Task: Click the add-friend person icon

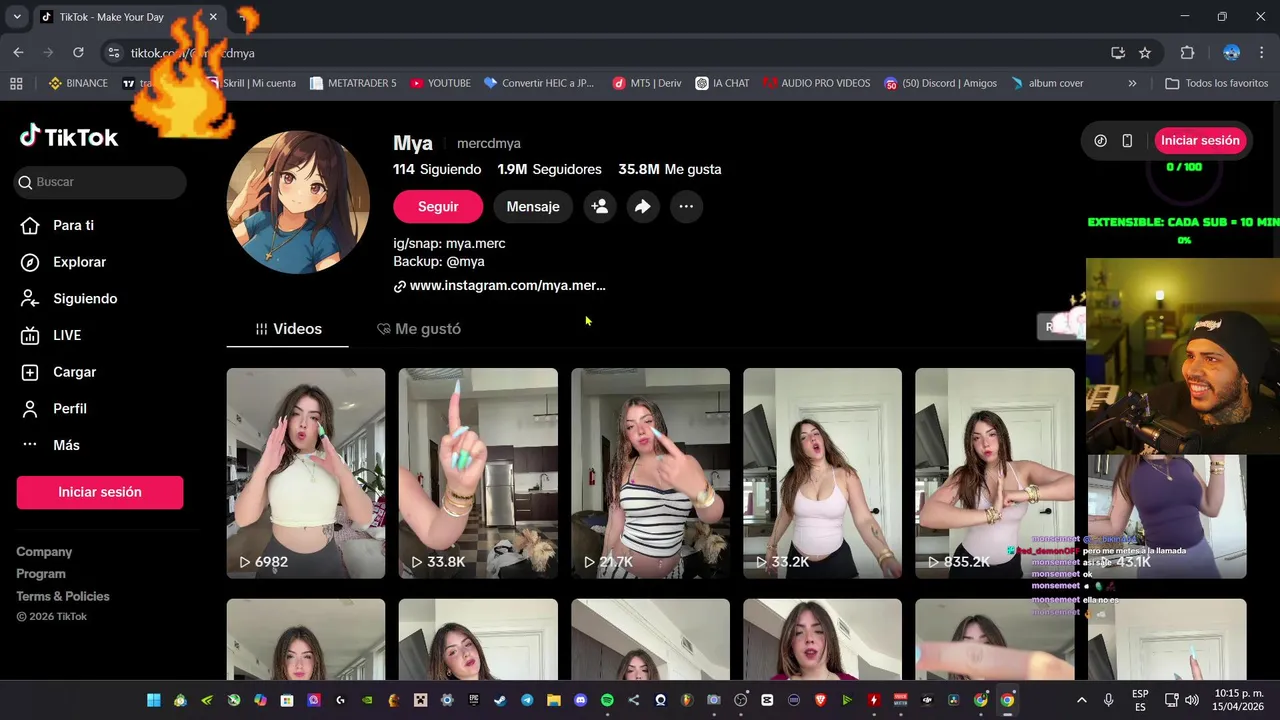Action: (x=599, y=206)
